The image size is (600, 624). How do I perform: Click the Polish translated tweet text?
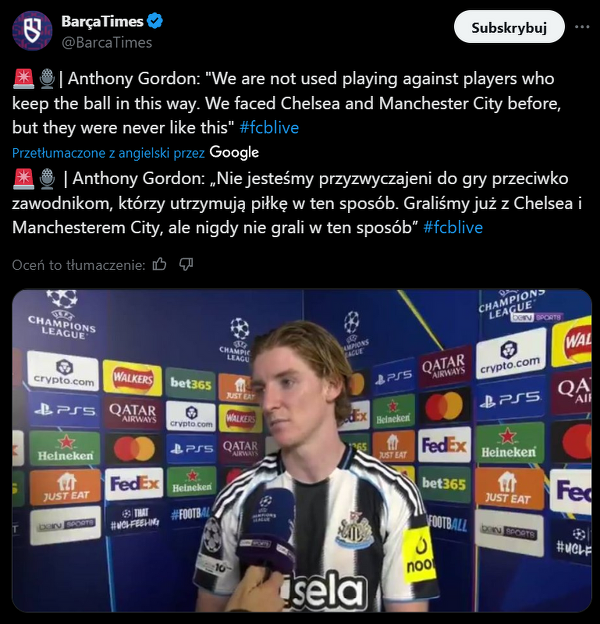tap(297, 203)
